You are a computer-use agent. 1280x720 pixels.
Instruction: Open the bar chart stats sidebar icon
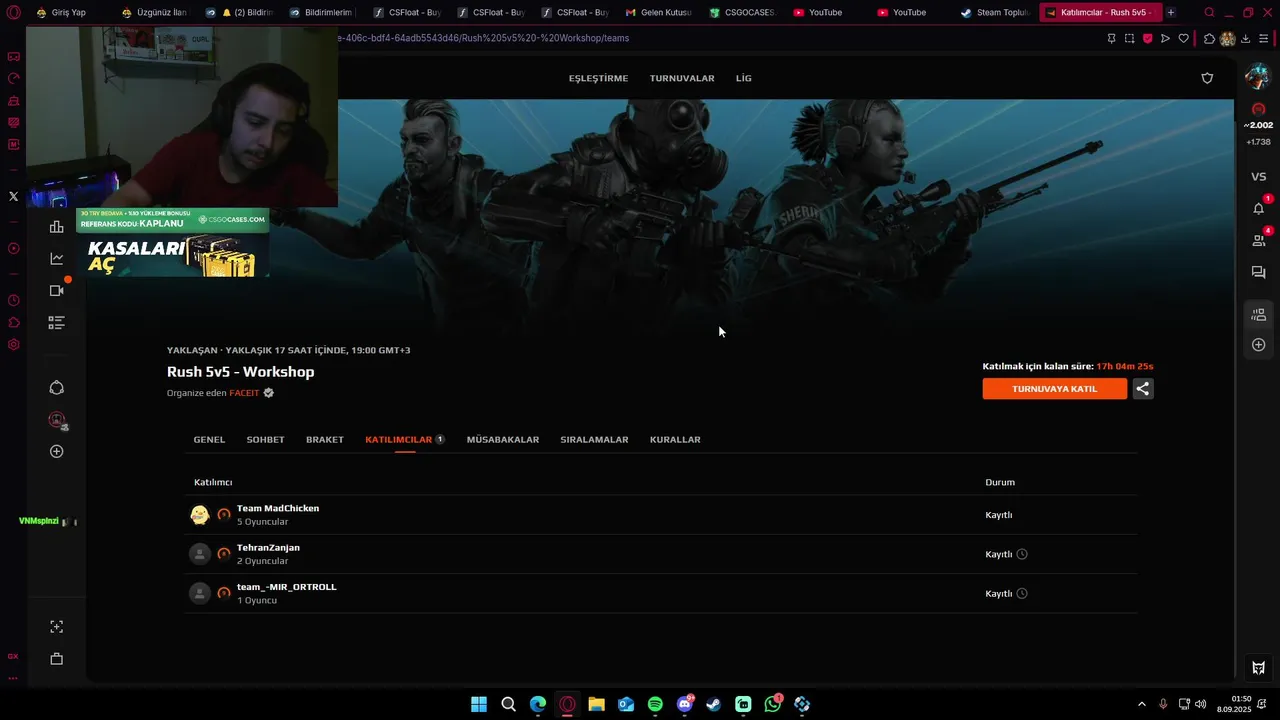tap(57, 227)
